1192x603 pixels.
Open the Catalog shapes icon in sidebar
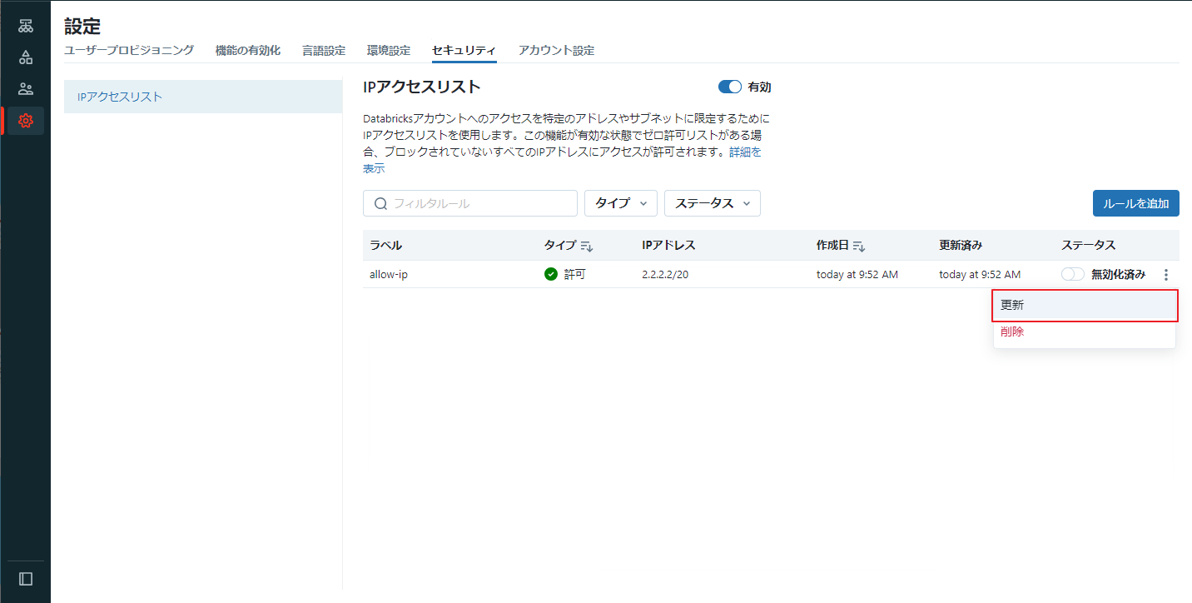(26, 57)
